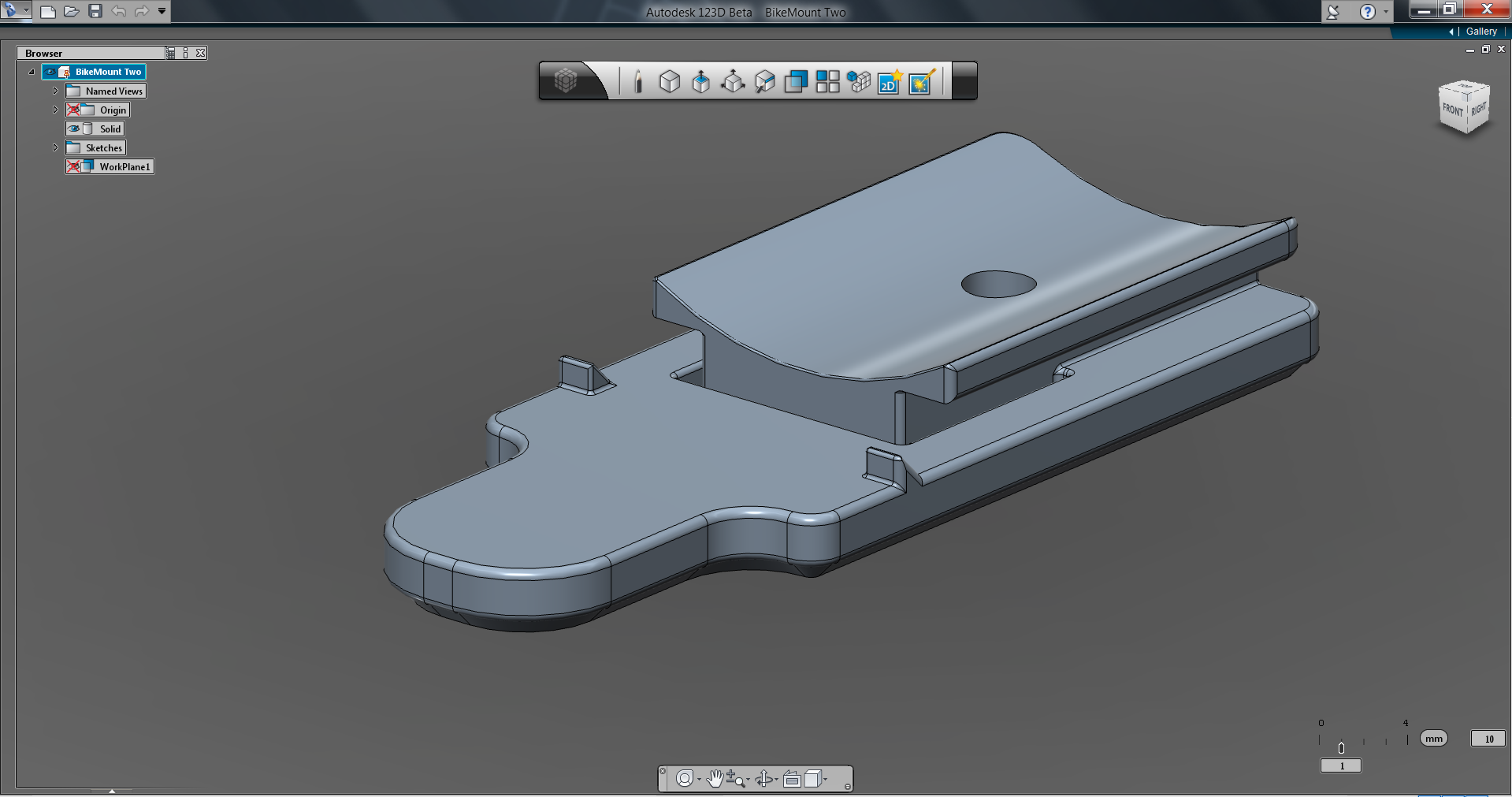Open navigation wheel dropdown arrow

[x=699, y=780]
